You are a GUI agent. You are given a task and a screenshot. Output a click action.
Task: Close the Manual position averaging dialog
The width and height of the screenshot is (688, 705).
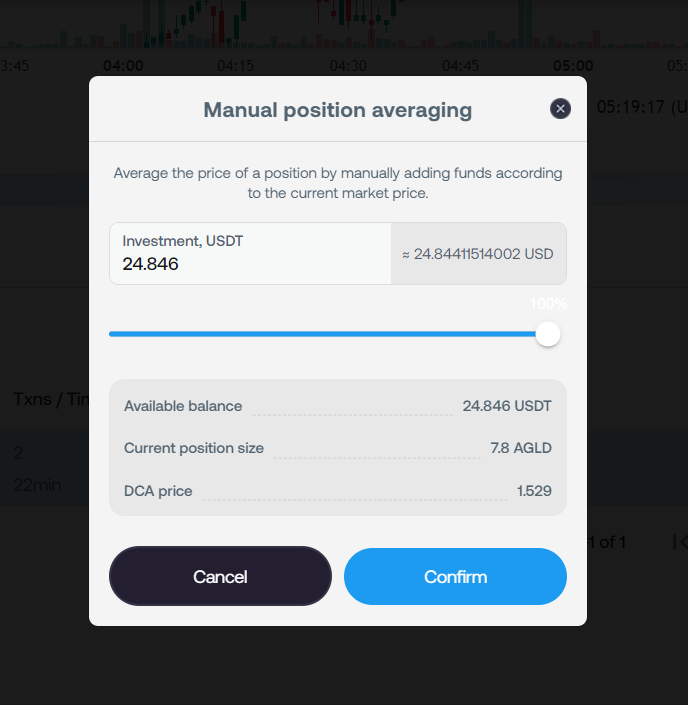coord(560,109)
